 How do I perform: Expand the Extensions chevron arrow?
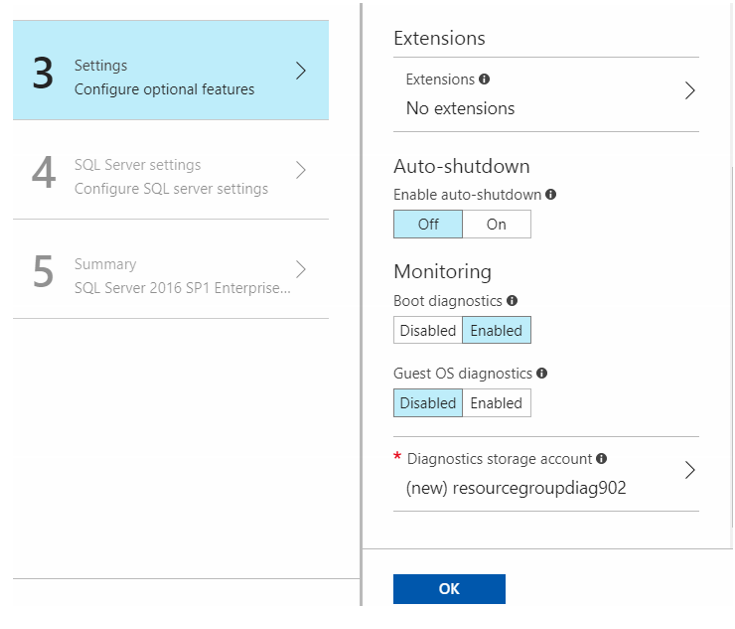click(x=690, y=90)
